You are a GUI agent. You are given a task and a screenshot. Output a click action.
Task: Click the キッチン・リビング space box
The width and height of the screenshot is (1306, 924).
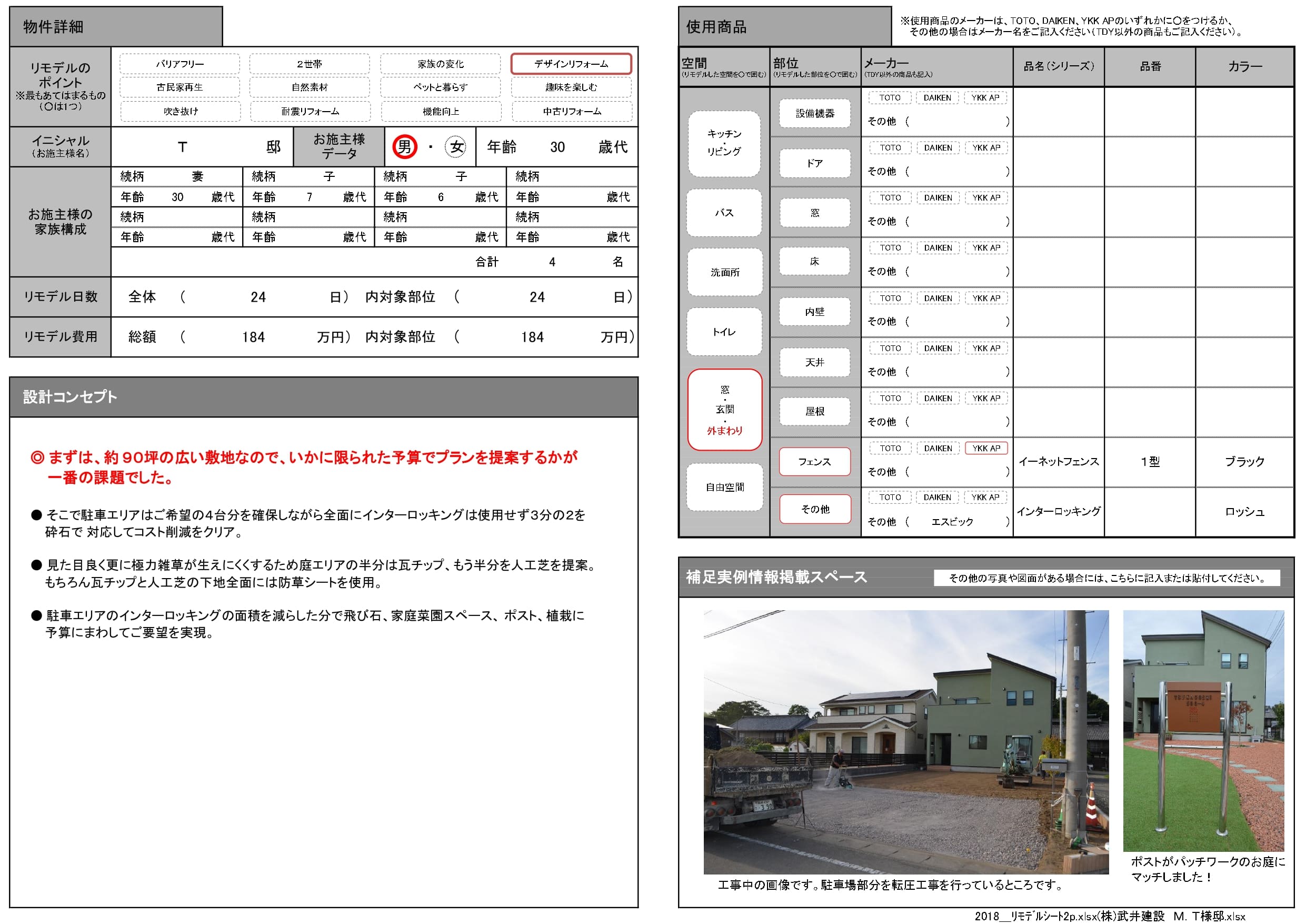[x=724, y=143]
